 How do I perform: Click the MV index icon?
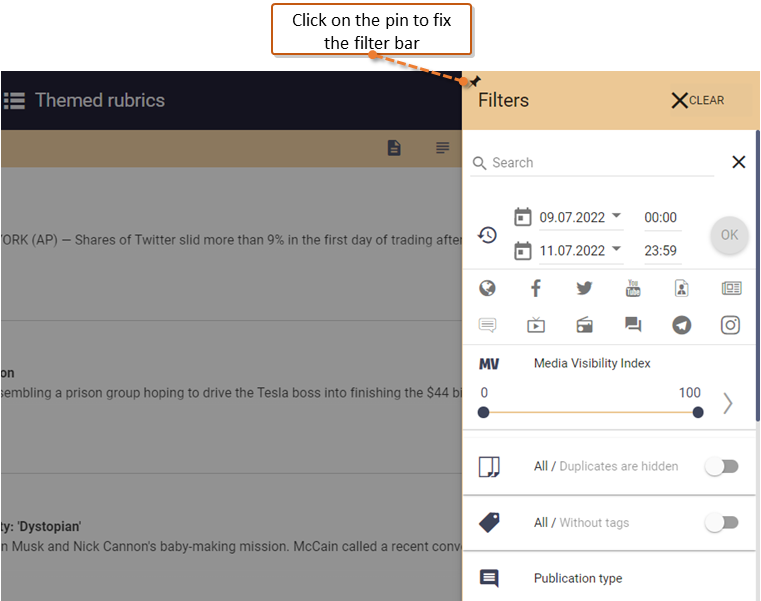489,364
